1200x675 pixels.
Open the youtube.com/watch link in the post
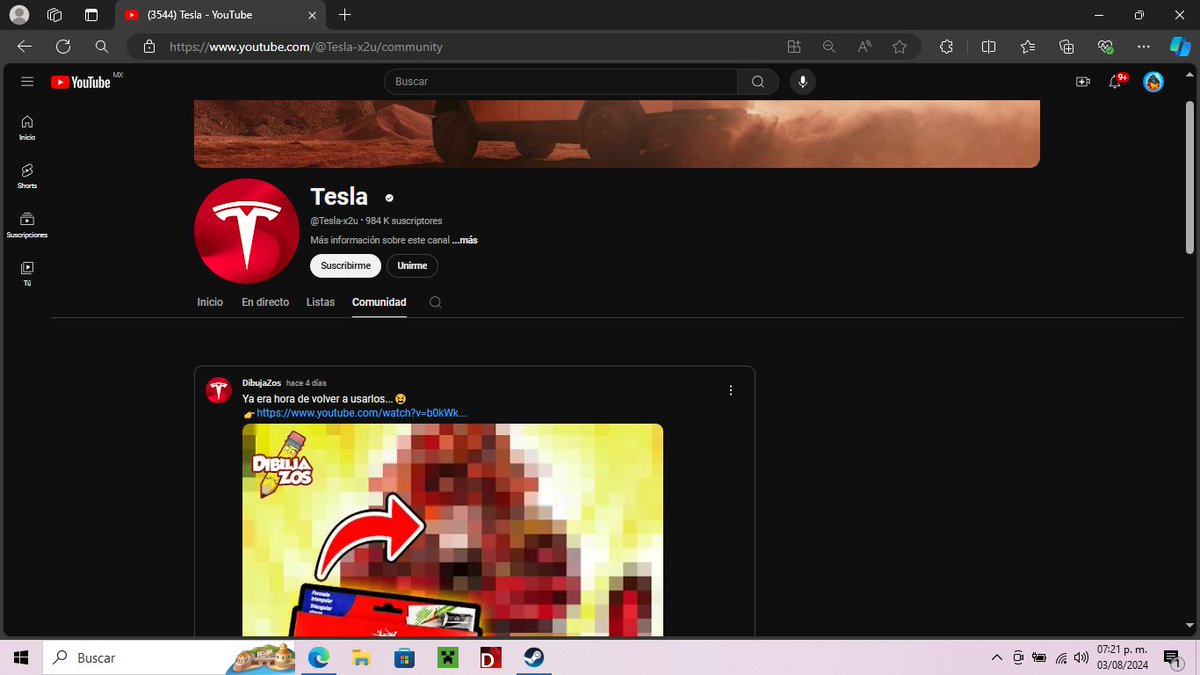362,413
